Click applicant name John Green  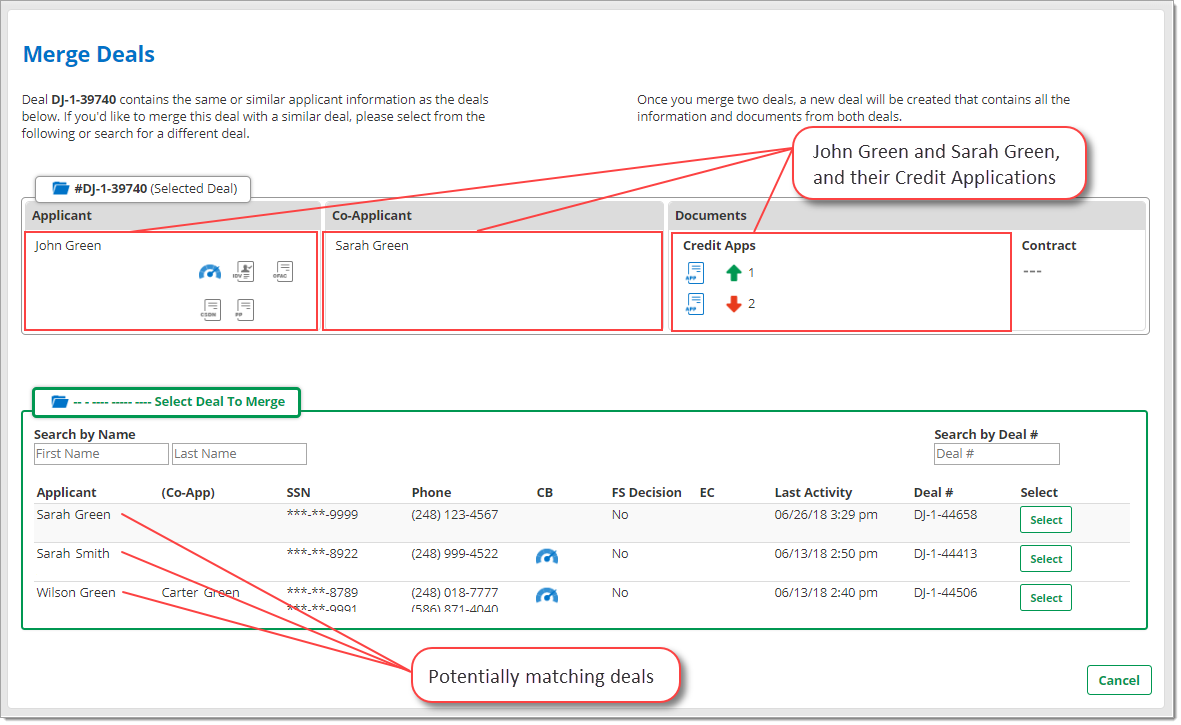68,245
